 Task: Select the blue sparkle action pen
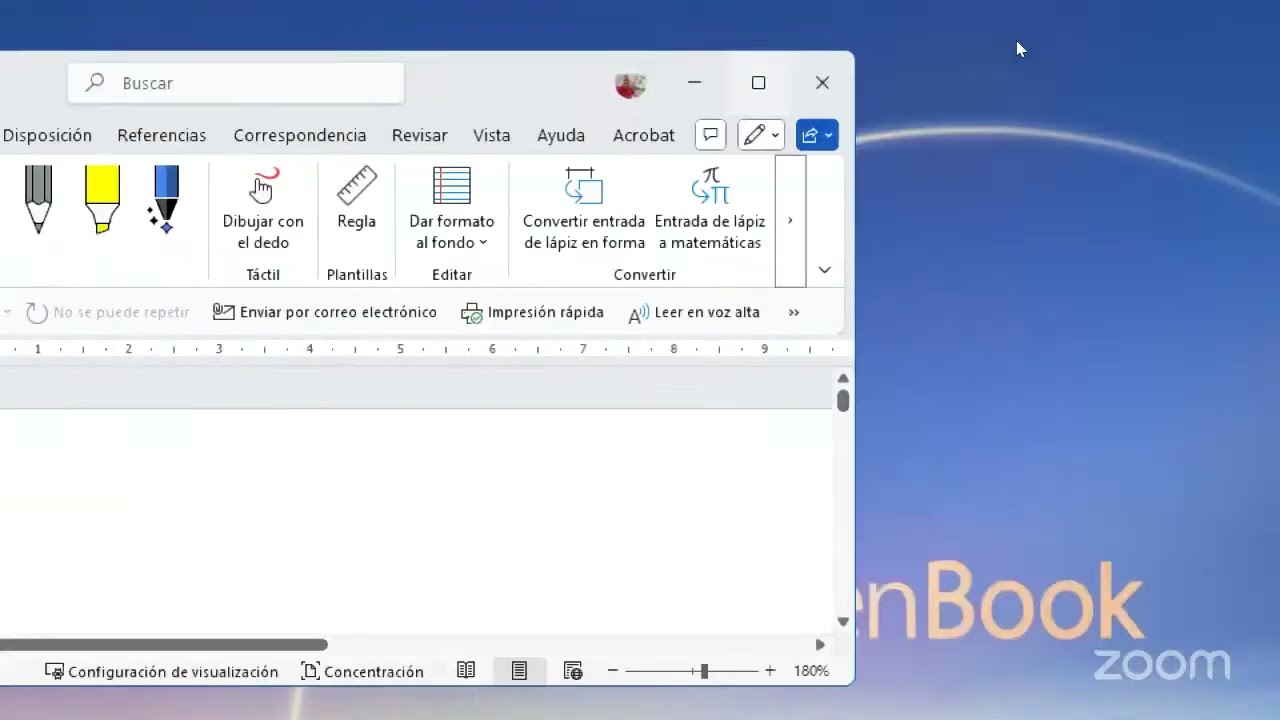coord(165,200)
